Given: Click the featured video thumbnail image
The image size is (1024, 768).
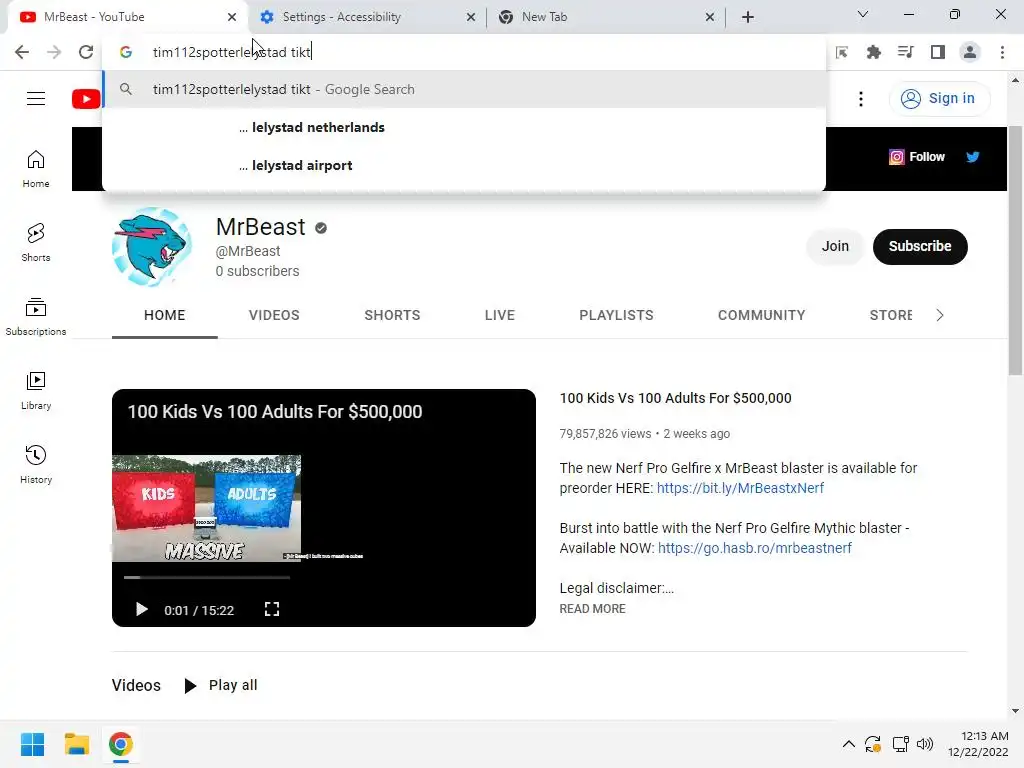Looking at the screenshot, I should (x=206, y=508).
